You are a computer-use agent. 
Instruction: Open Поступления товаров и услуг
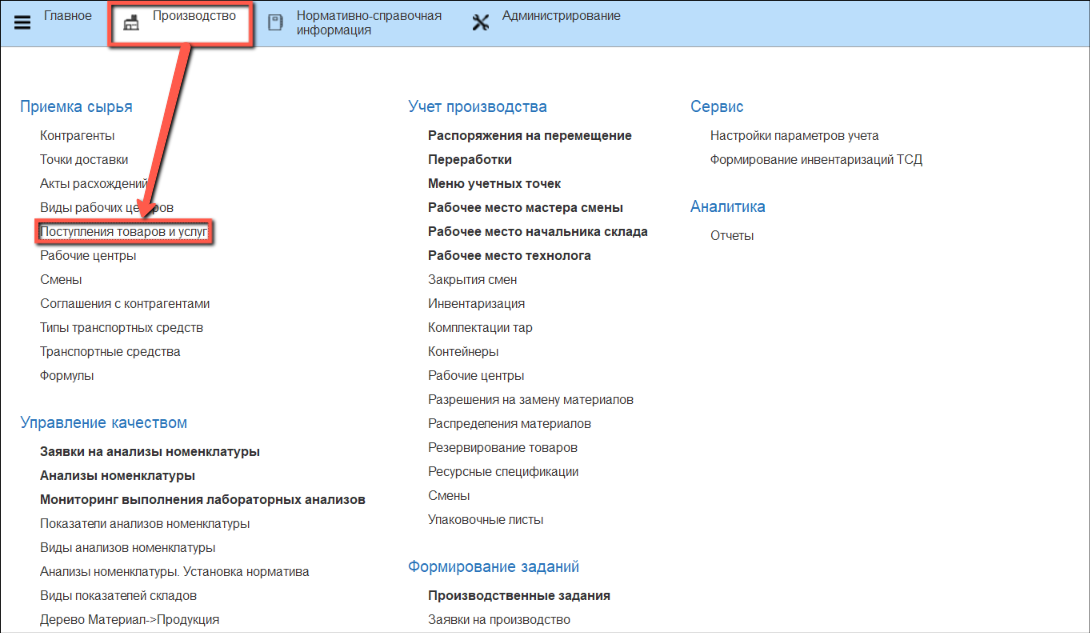point(123,232)
